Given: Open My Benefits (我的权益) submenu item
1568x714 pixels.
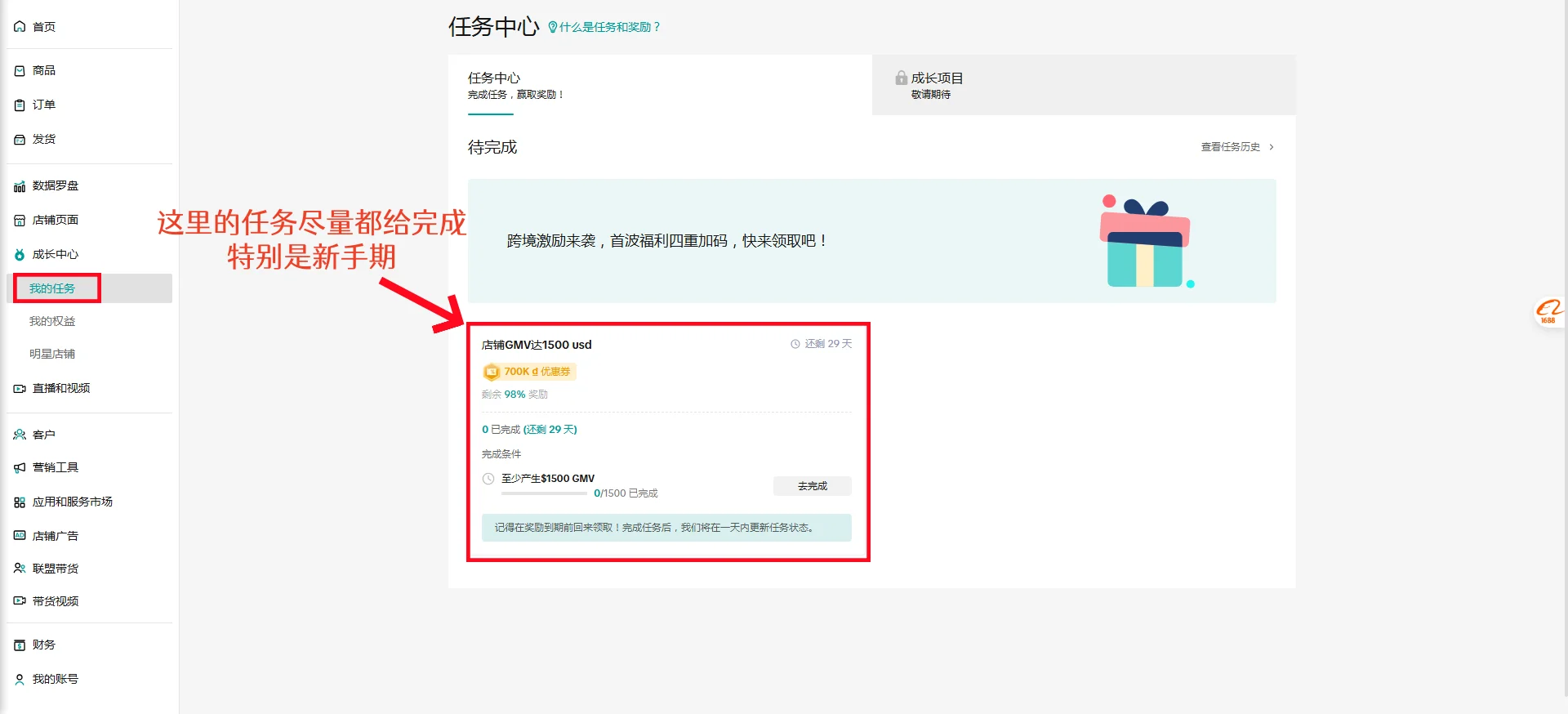Looking at the screenshot, I should pos(52,322).
